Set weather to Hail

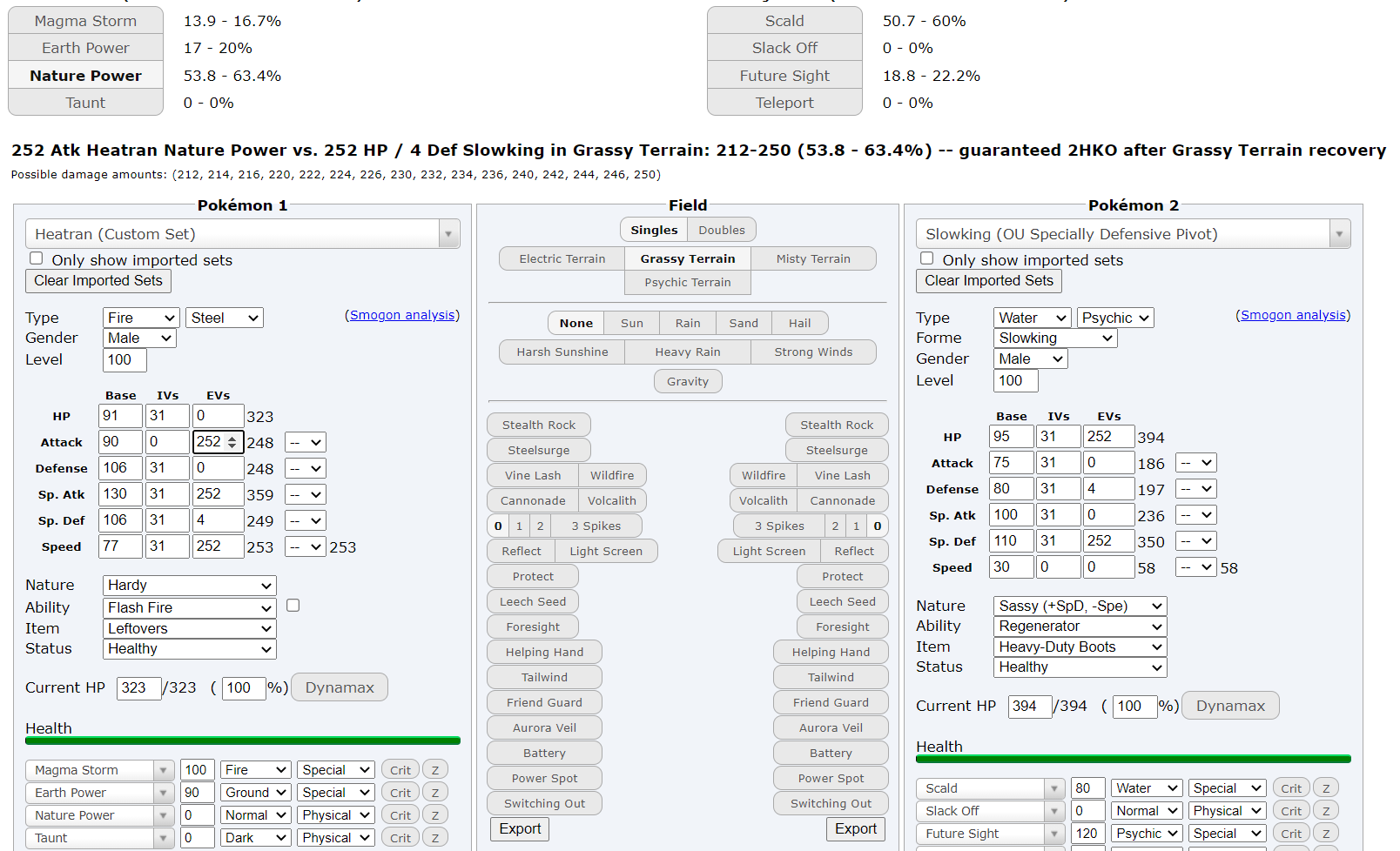(x=799, y=323)
